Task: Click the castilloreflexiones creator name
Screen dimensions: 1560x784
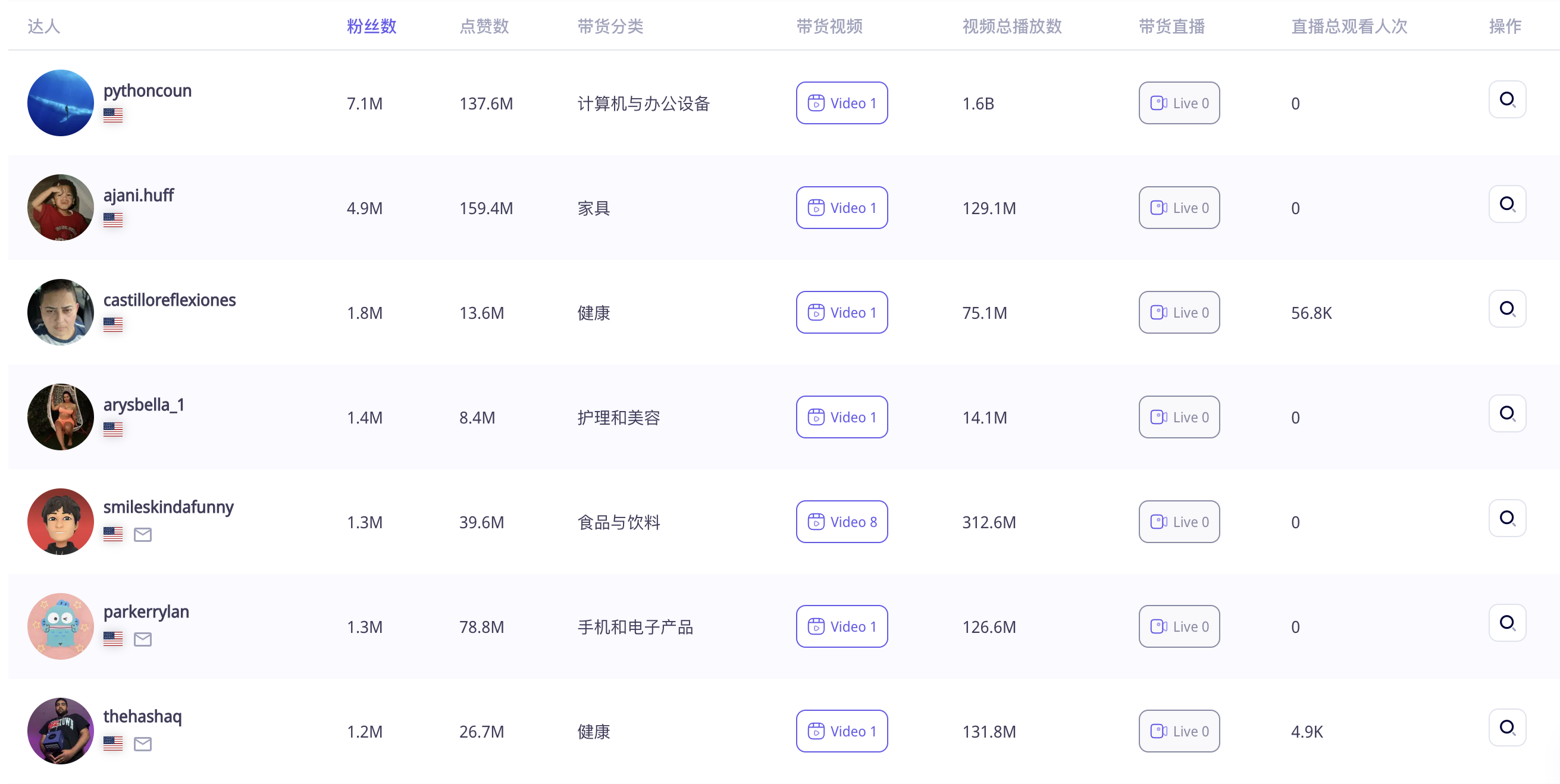Action: point(170,300)
